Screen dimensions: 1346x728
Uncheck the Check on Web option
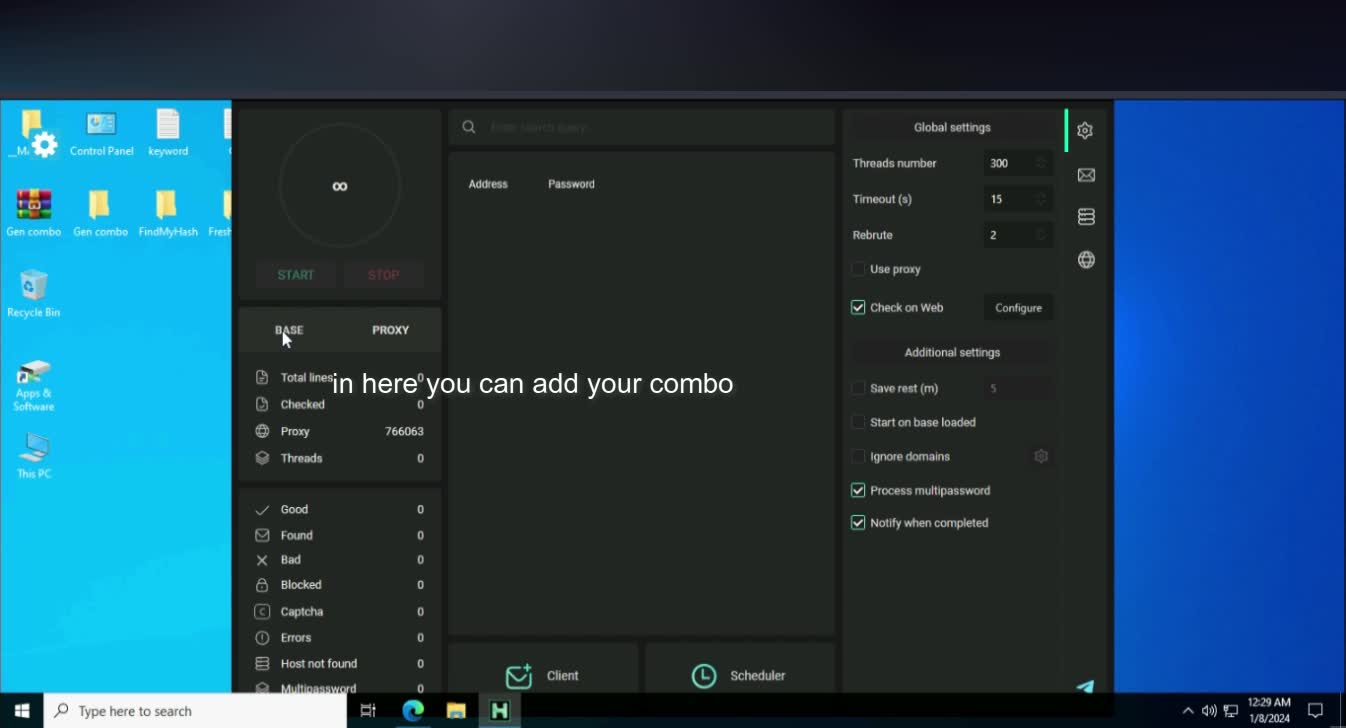click(858, 308)
